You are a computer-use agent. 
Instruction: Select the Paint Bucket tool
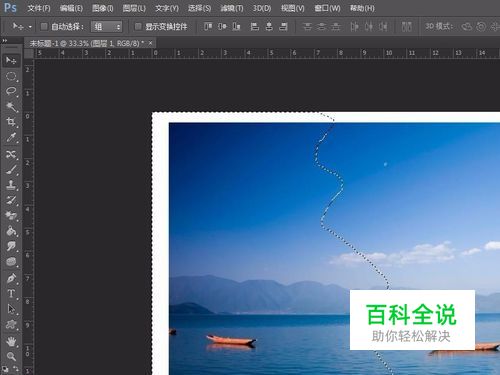[x=11, y=231]
